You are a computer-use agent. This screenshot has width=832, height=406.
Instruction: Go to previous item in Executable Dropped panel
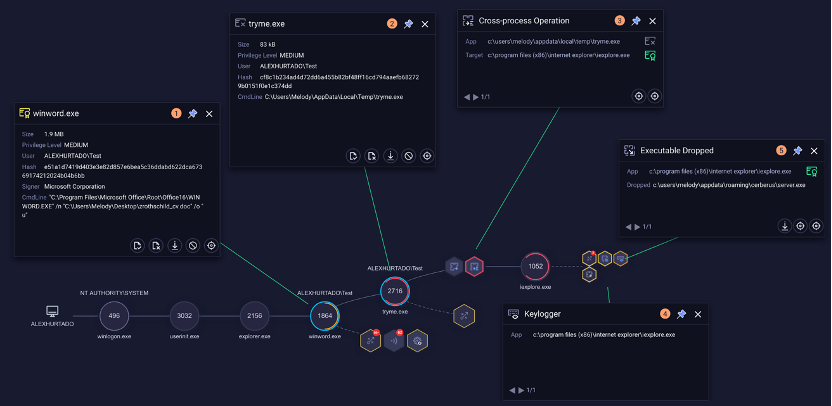click(628, 227)
